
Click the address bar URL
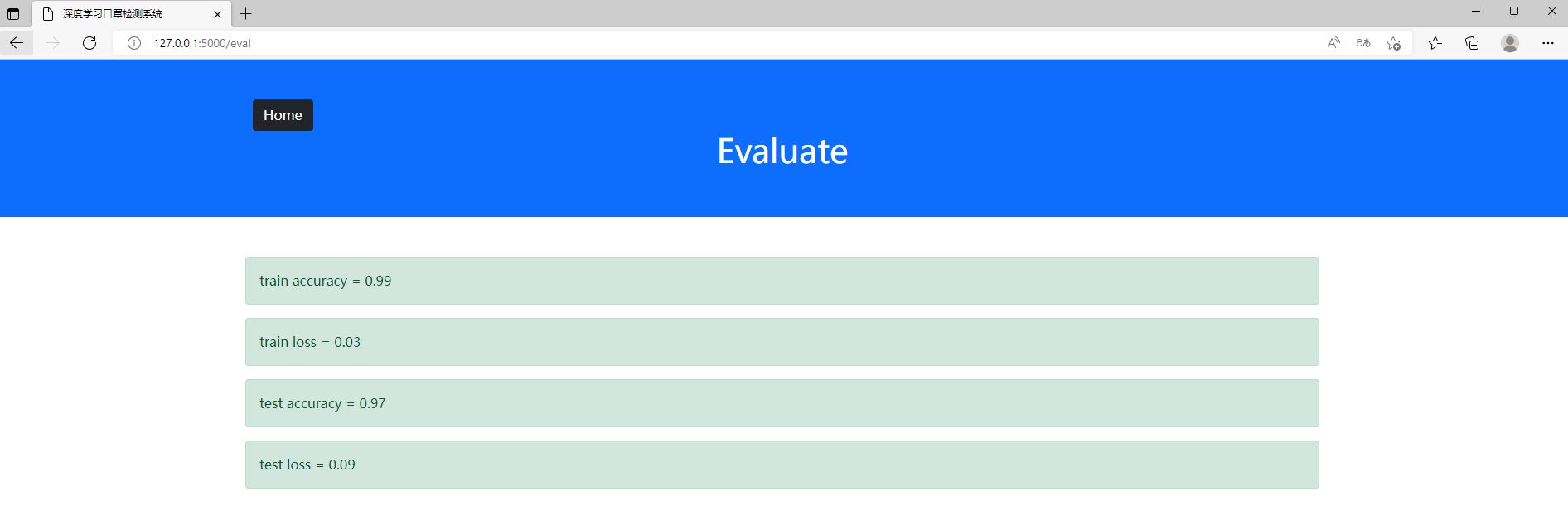tap(202, 43)
